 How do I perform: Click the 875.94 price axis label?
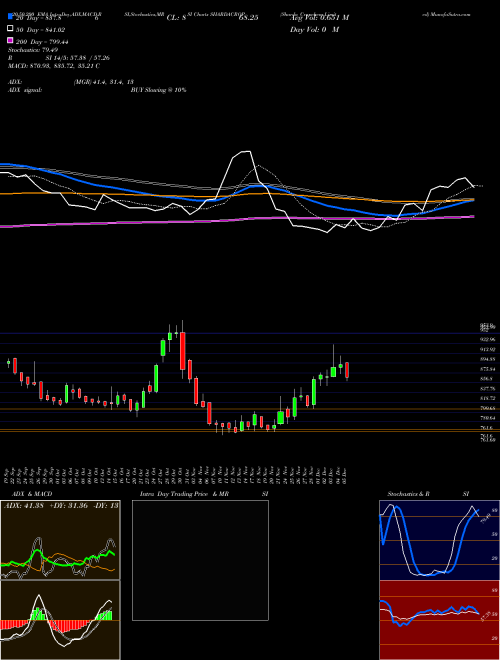pos(488,369)
